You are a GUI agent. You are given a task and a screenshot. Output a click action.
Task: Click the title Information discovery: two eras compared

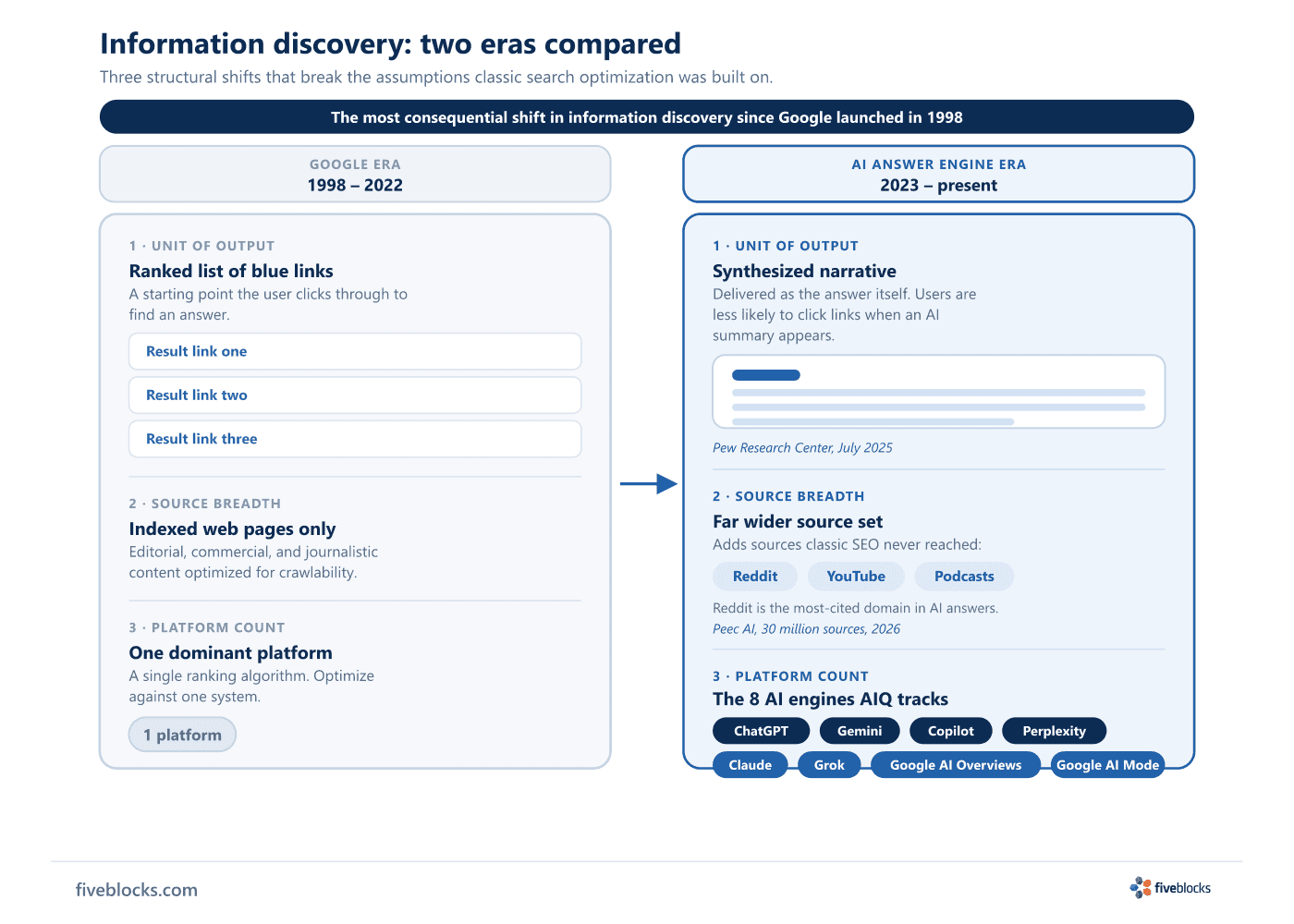click(x=390, y=44)
